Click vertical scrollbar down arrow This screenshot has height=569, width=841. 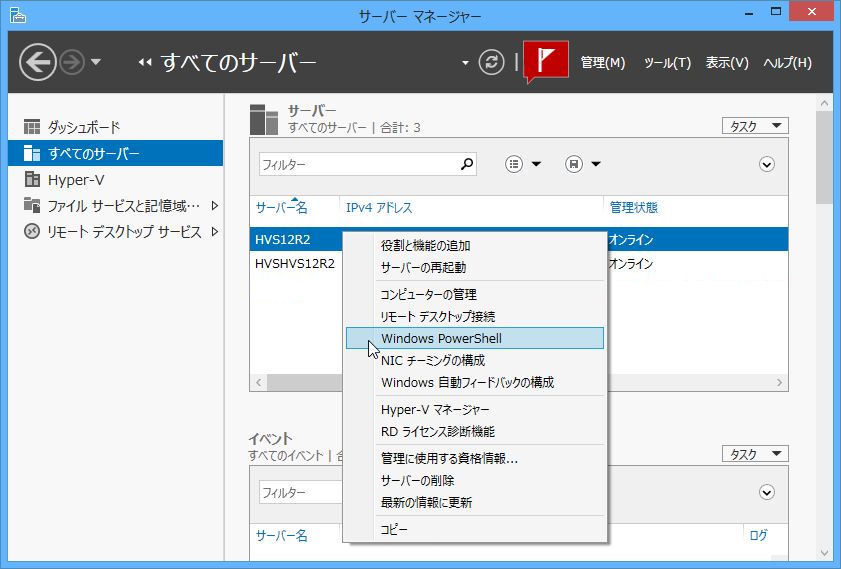point(824,553)
